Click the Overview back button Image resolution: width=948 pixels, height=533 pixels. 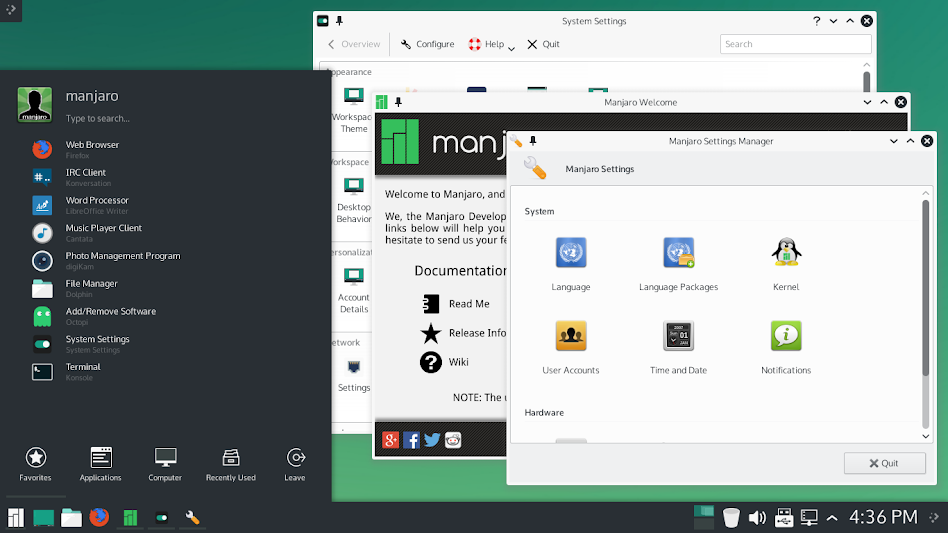coord(354,44)
